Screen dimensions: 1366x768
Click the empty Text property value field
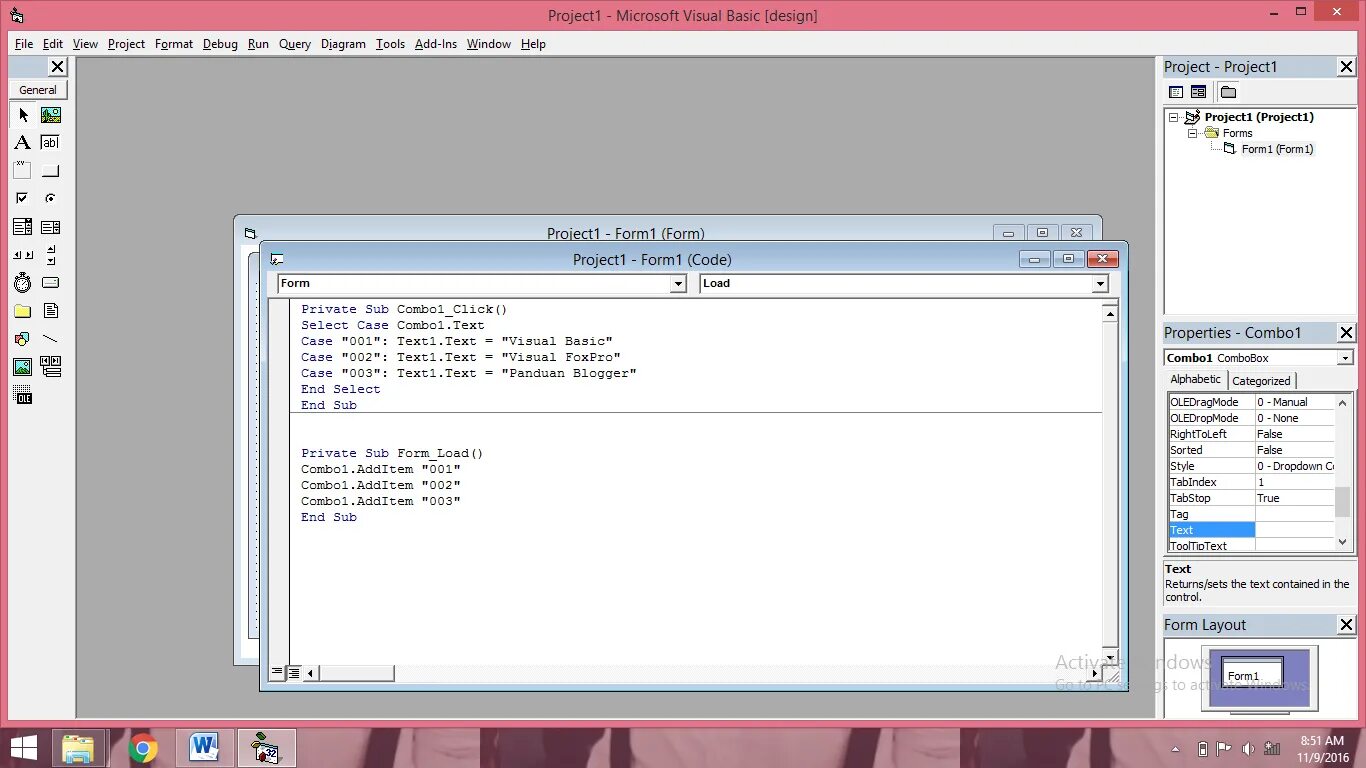pos(1295,530)
